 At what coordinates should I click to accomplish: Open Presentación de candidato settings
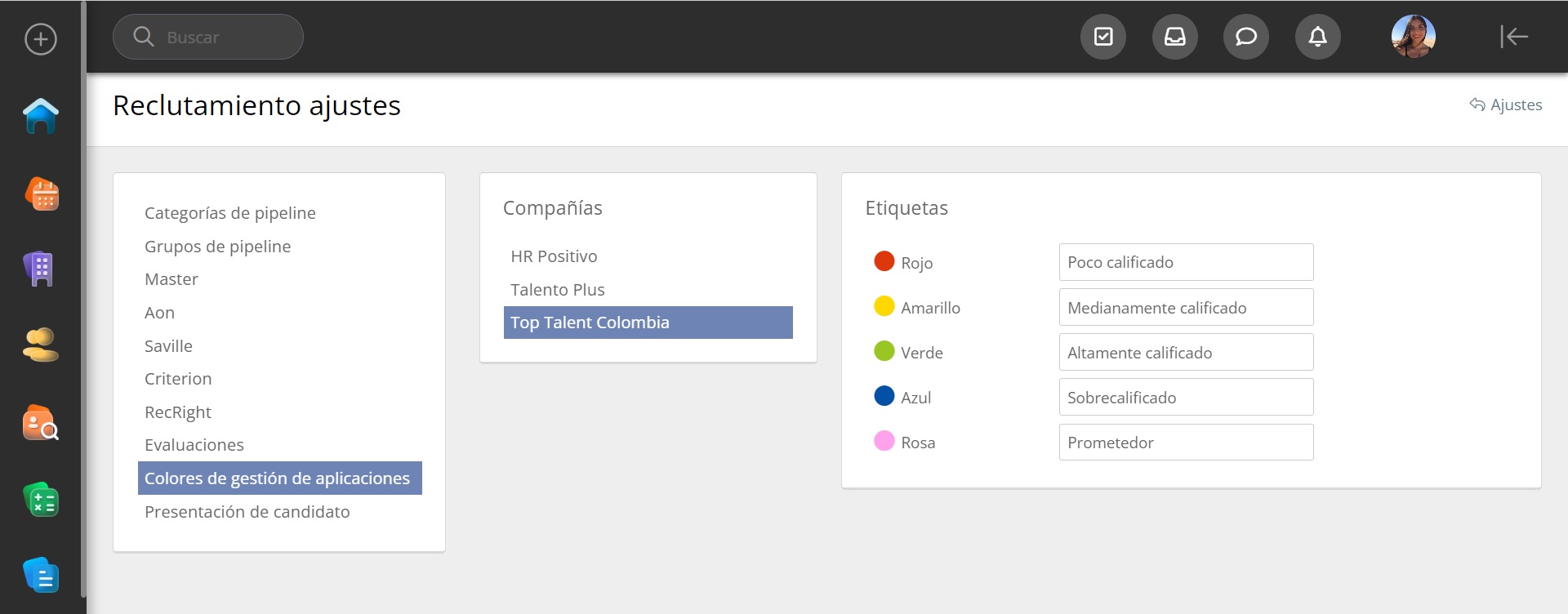click(x=247, y=512)
